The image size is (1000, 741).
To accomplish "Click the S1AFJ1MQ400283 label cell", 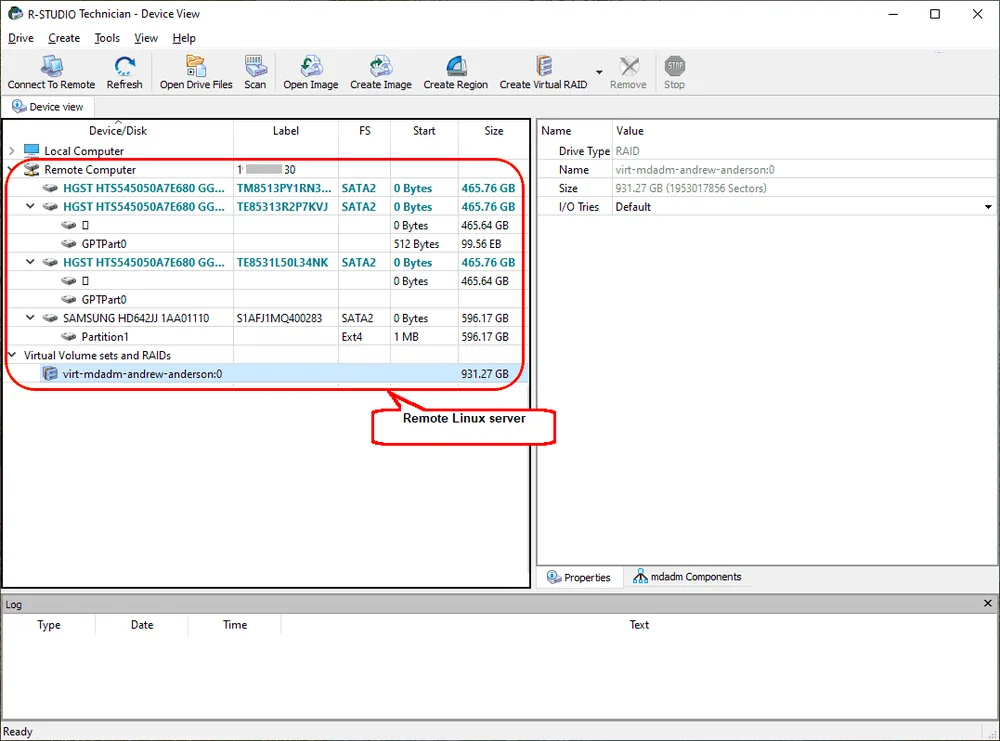I will 286,318.
